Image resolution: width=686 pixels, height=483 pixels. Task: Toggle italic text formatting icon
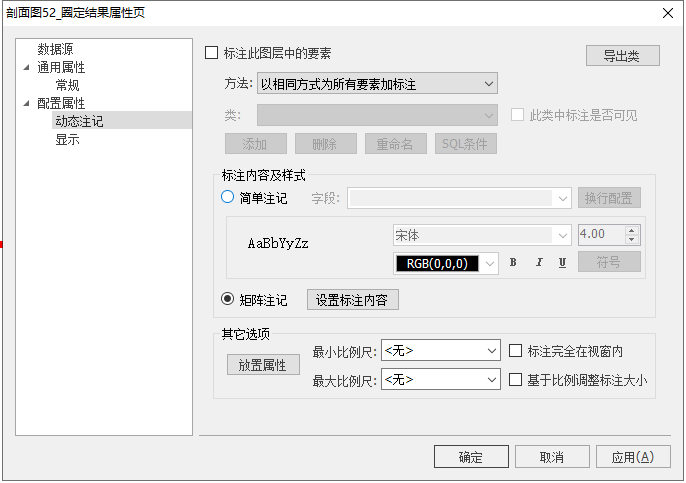[x=538, y=263]
